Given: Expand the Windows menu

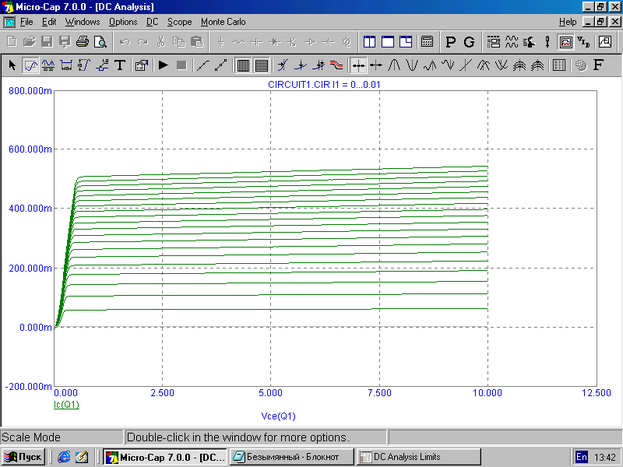Looking at the screenshot, I should (x=82, y=21).
